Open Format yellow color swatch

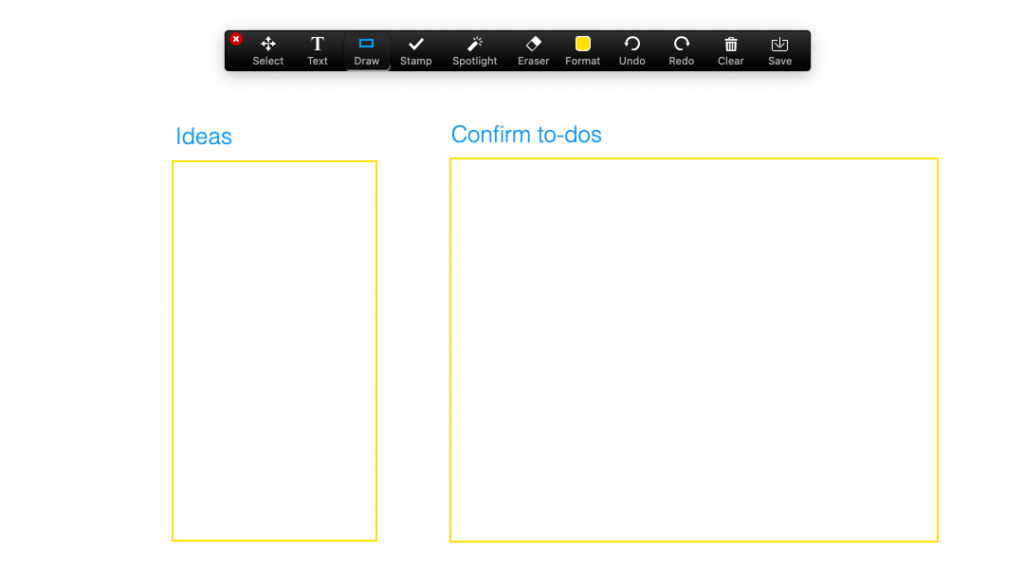583,44
